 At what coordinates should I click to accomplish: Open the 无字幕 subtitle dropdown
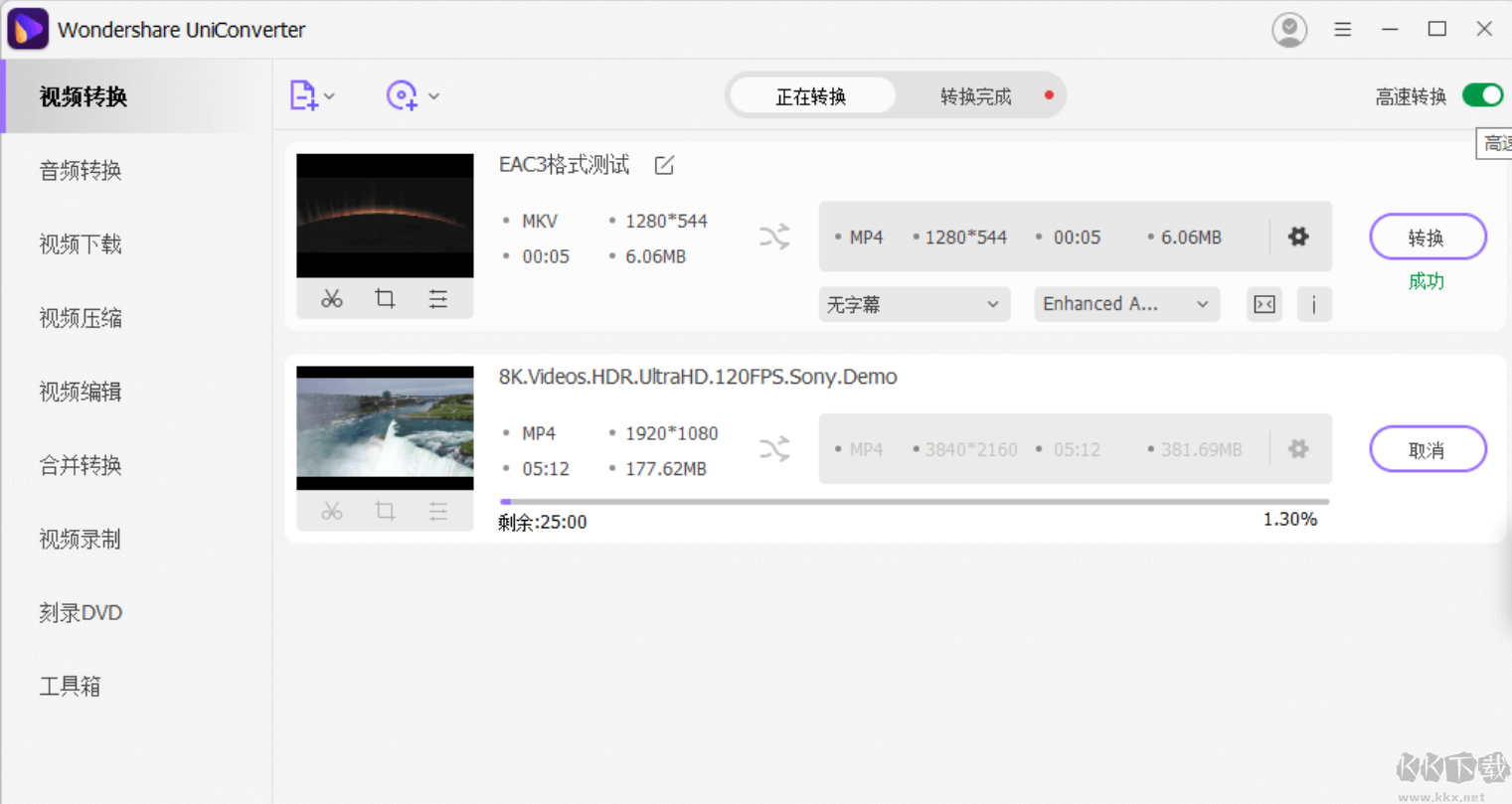[915, 304]
